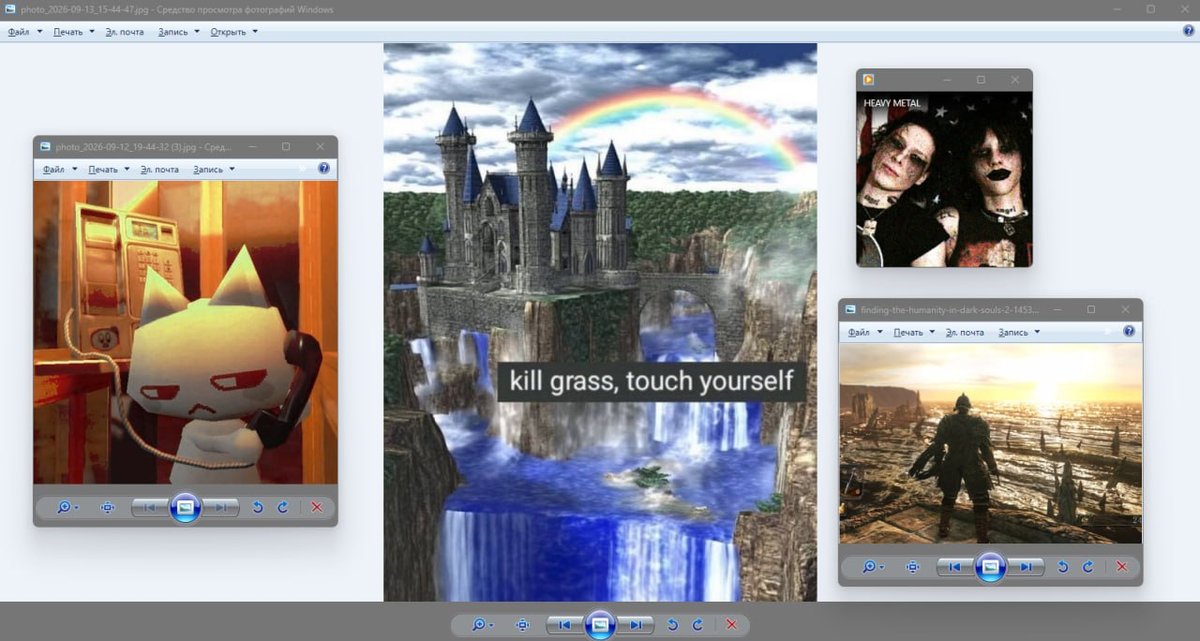
Task: Rotate counterclockwise in the Dark Souls window
Action: point(1062,567)
